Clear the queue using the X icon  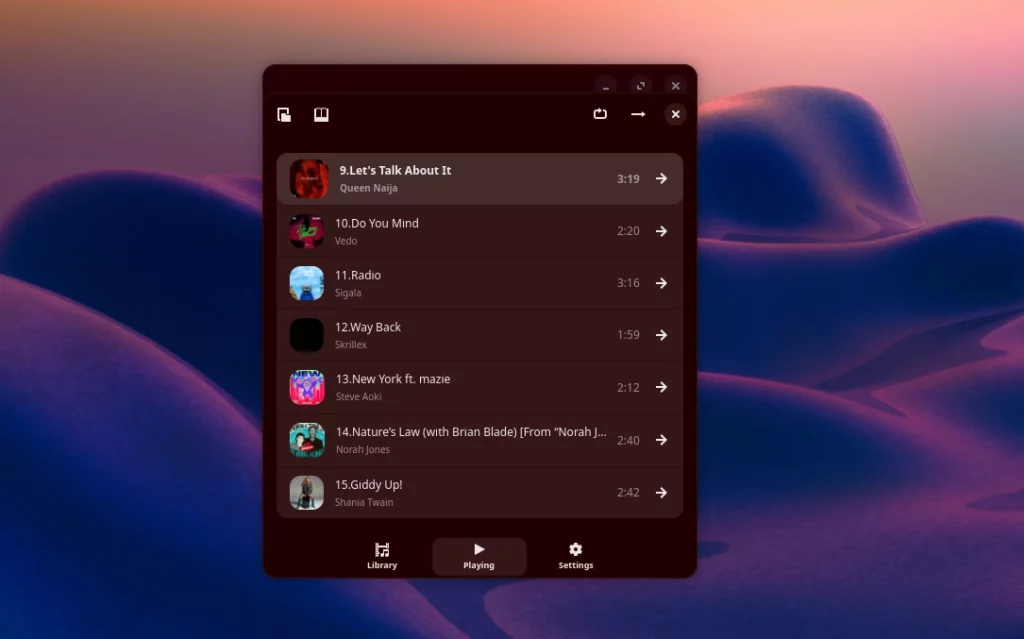pyautogui.click(x=675, y=114)
